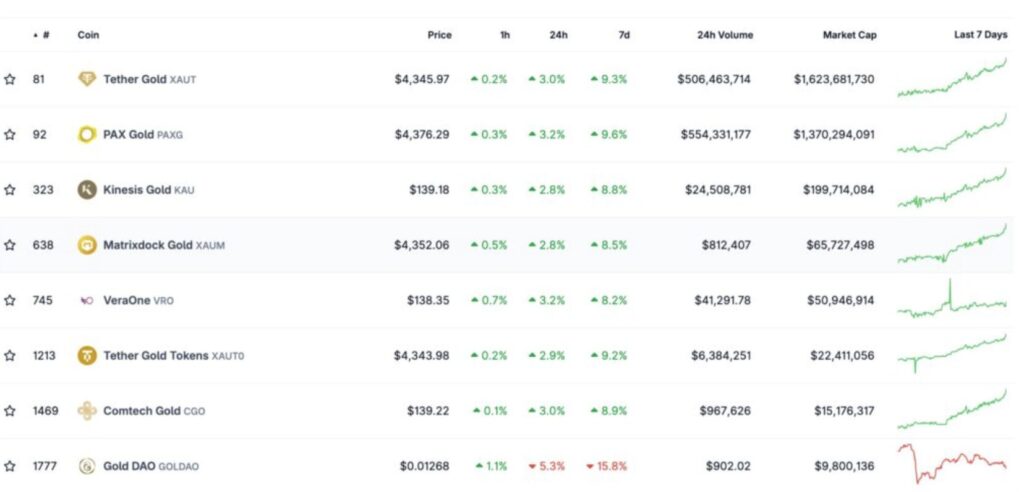Click Gold DAO price $0.01268

pos(424,467)
